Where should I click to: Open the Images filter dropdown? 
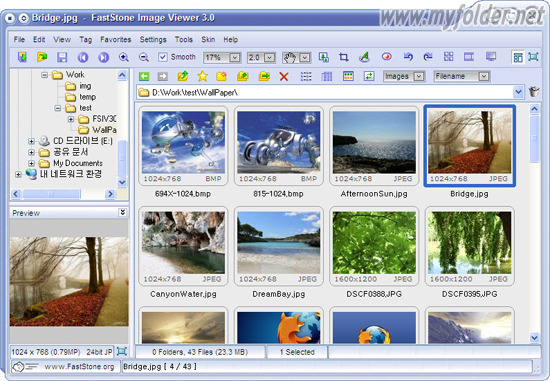[419, 76]
